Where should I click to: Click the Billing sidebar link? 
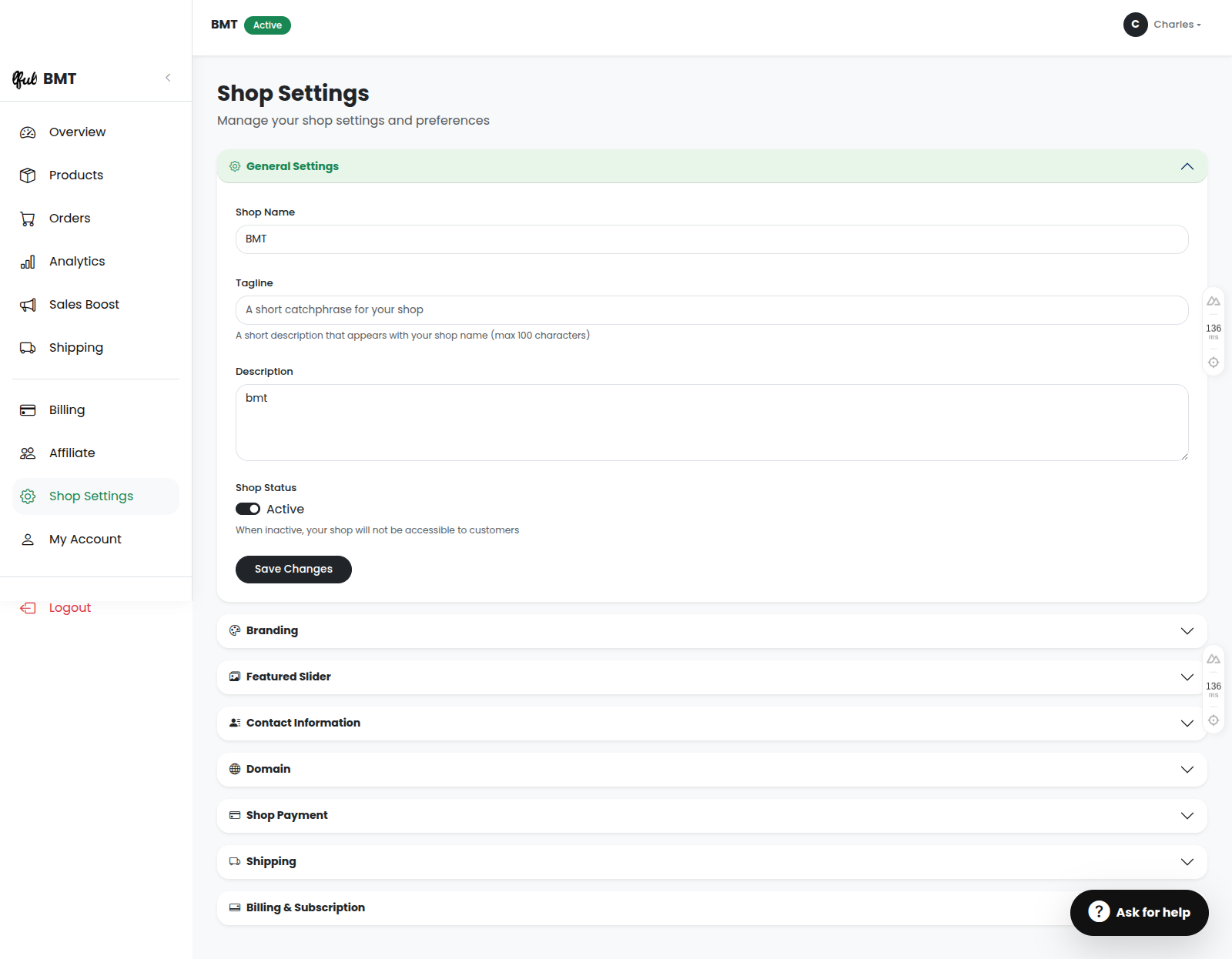tap(95, 410)
